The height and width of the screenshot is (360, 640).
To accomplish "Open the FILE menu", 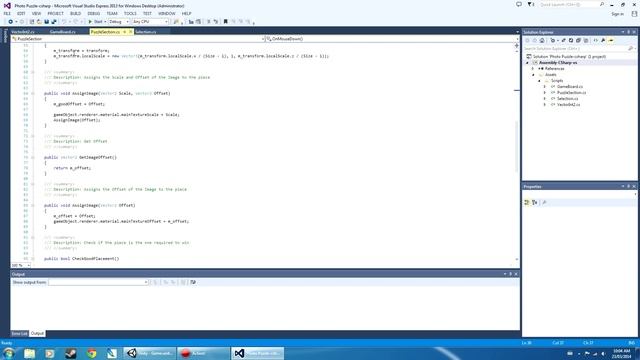I will (7, 13).
